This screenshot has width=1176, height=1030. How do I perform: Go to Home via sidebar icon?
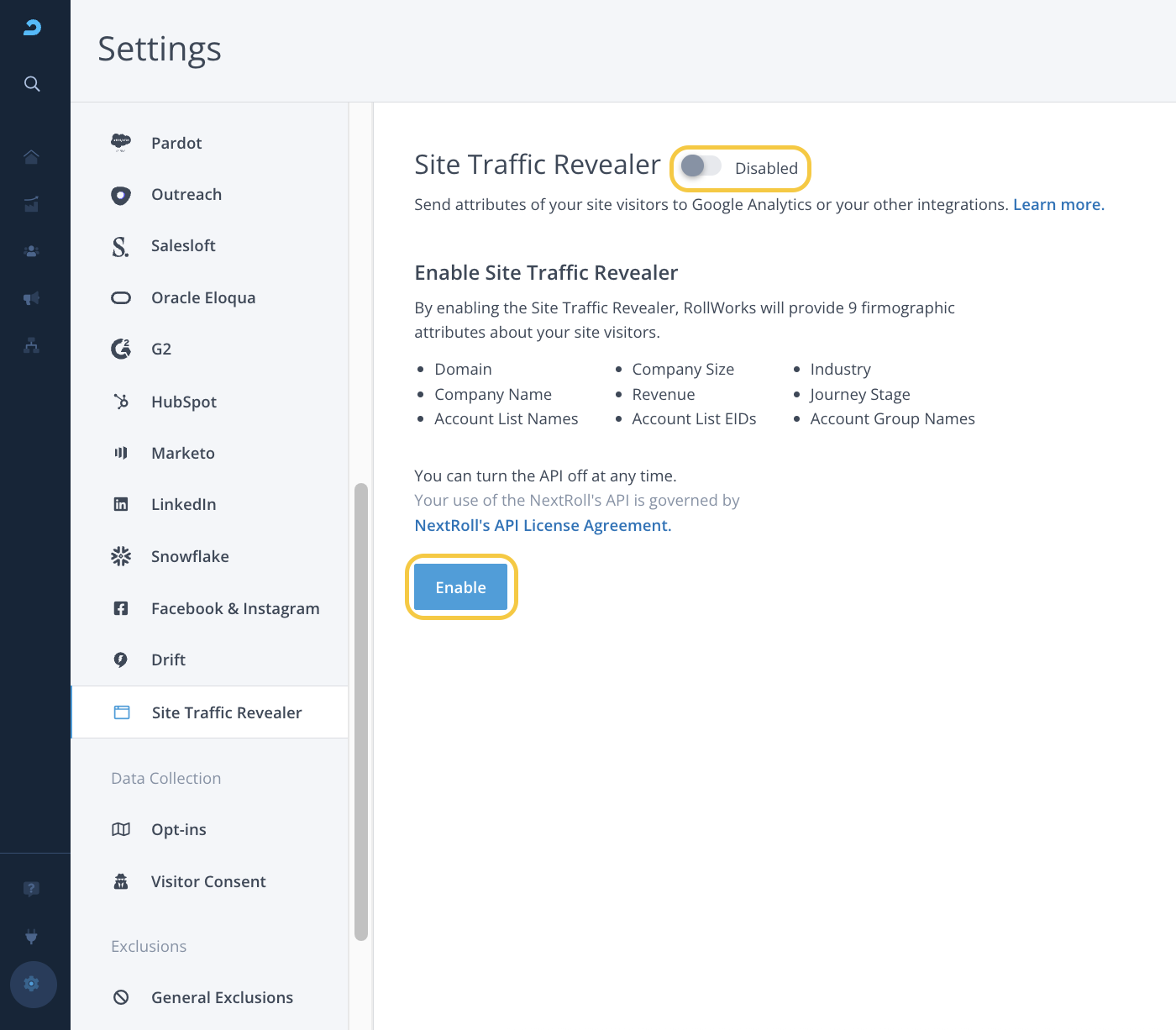32,157
